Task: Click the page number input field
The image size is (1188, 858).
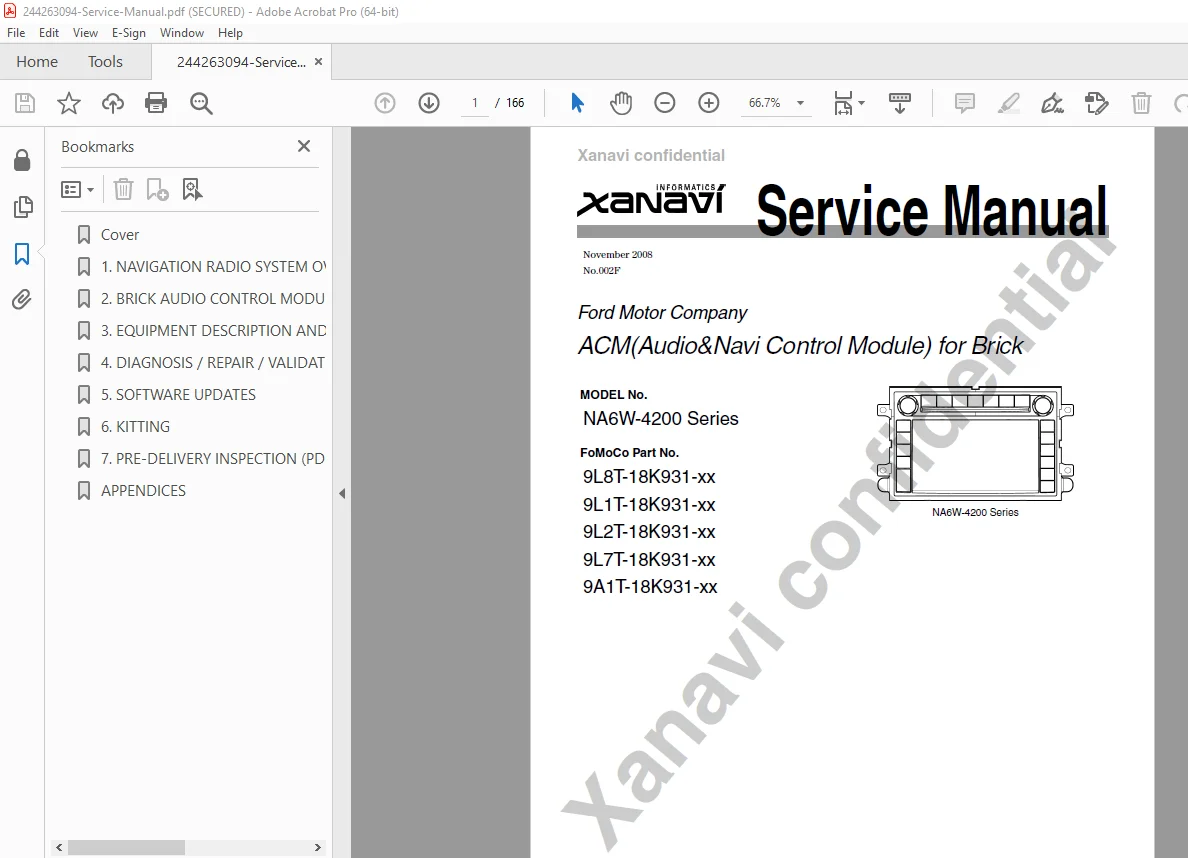Action: point(475,103)
